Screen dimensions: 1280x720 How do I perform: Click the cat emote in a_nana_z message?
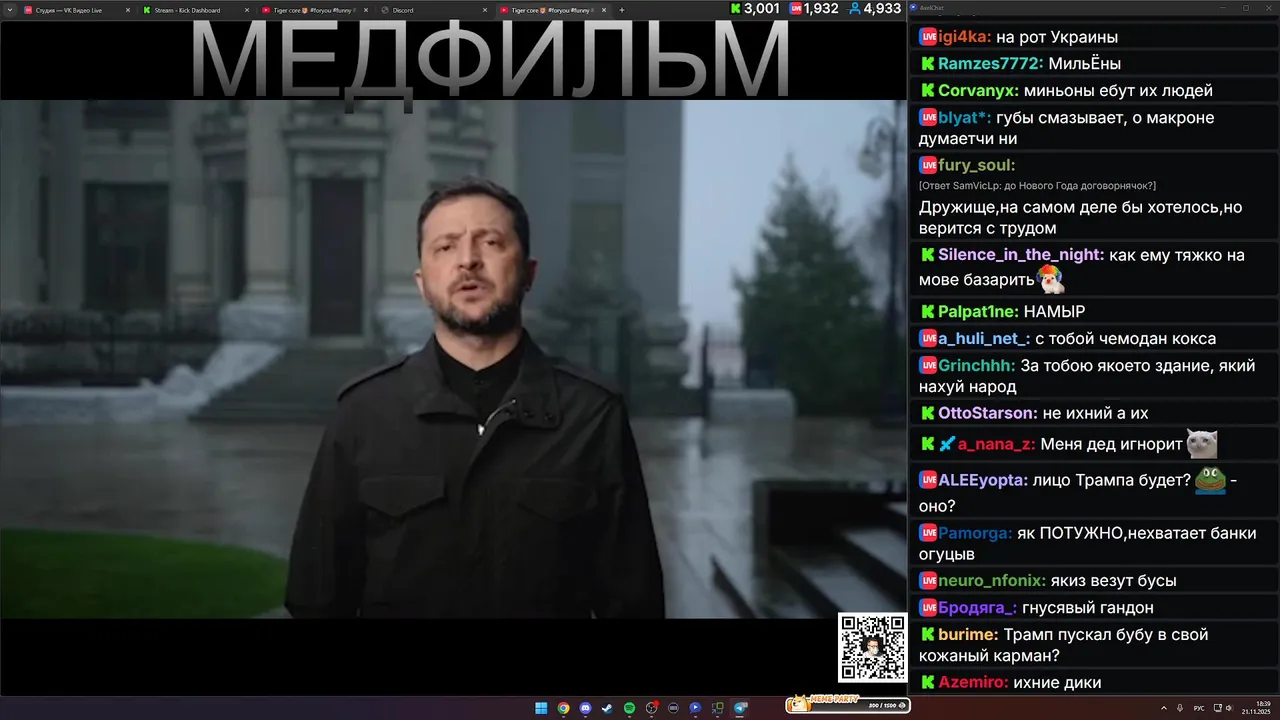[1202, 443]
